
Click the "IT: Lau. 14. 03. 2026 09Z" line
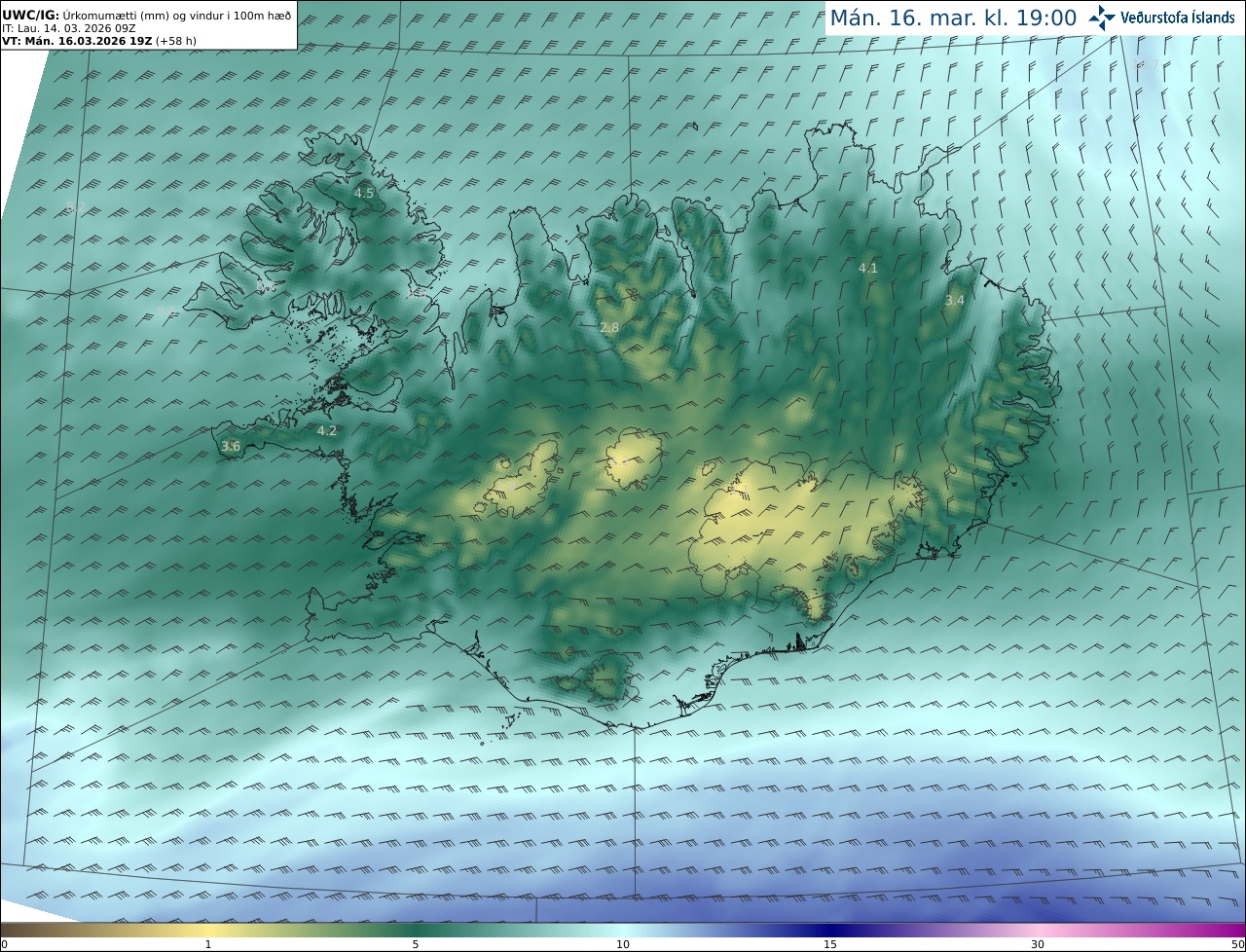tap(69, 28)
